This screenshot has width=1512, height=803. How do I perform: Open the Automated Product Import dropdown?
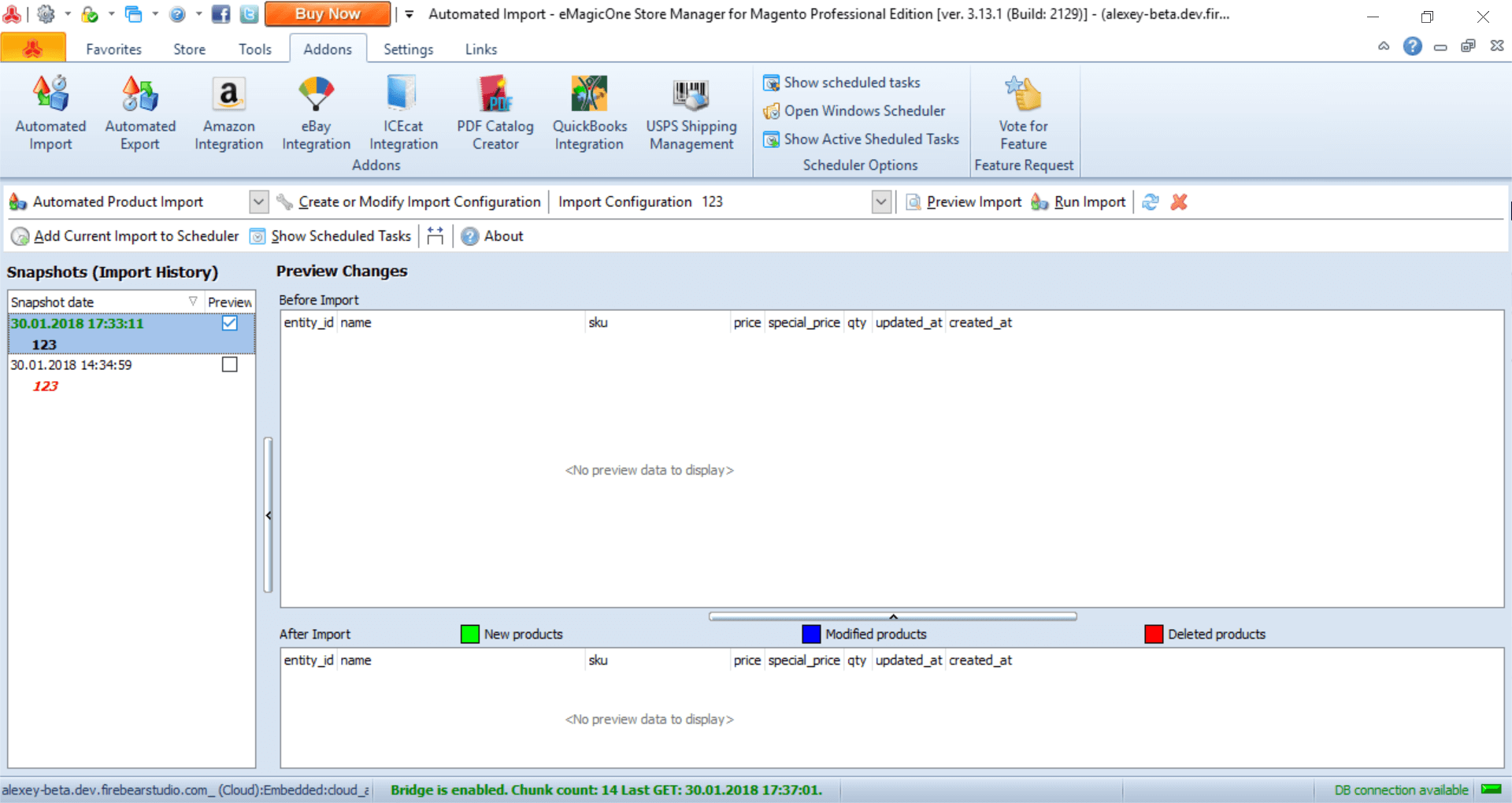pyautogui.click(x=258, y=202)
